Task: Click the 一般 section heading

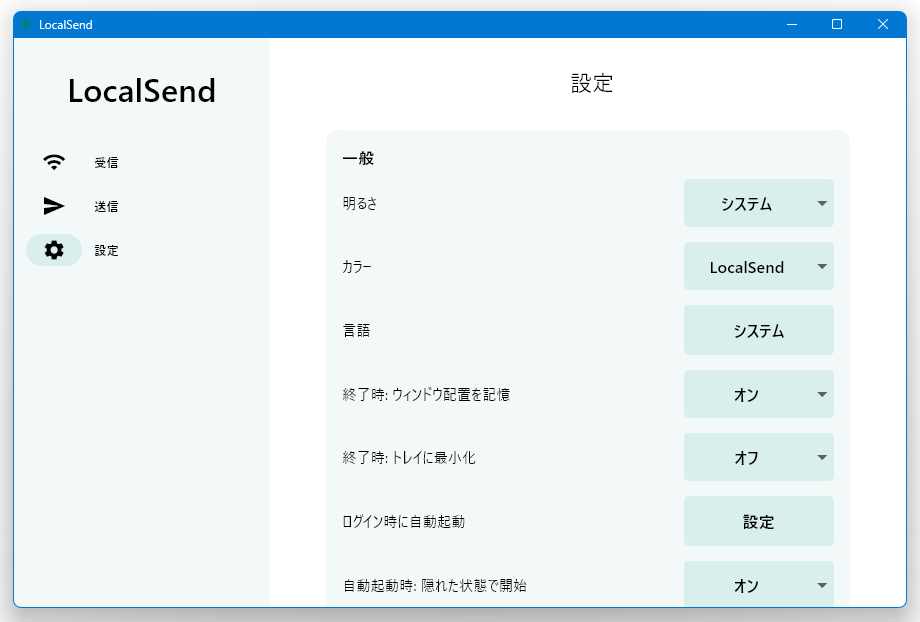Action: (358, 158)
